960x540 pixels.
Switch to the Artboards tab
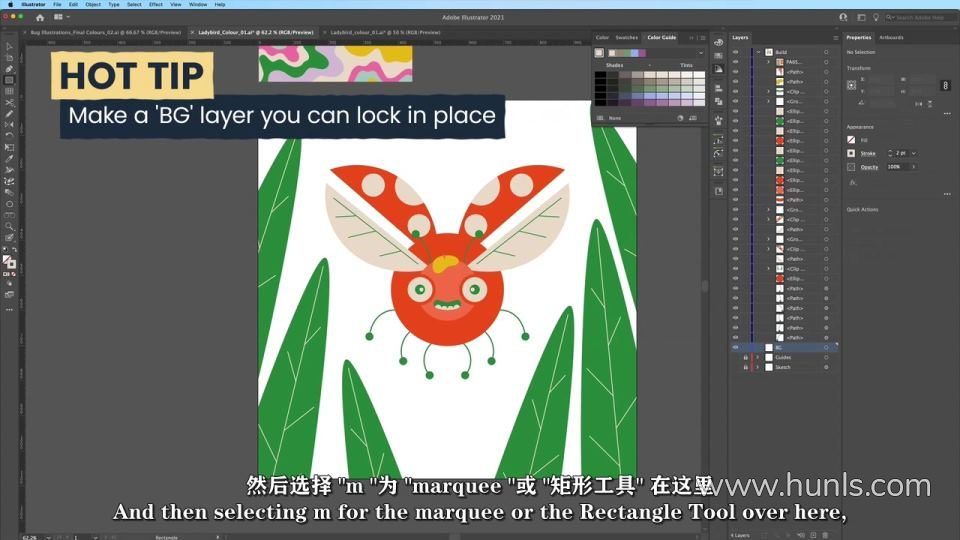click(x=891, y=37)
